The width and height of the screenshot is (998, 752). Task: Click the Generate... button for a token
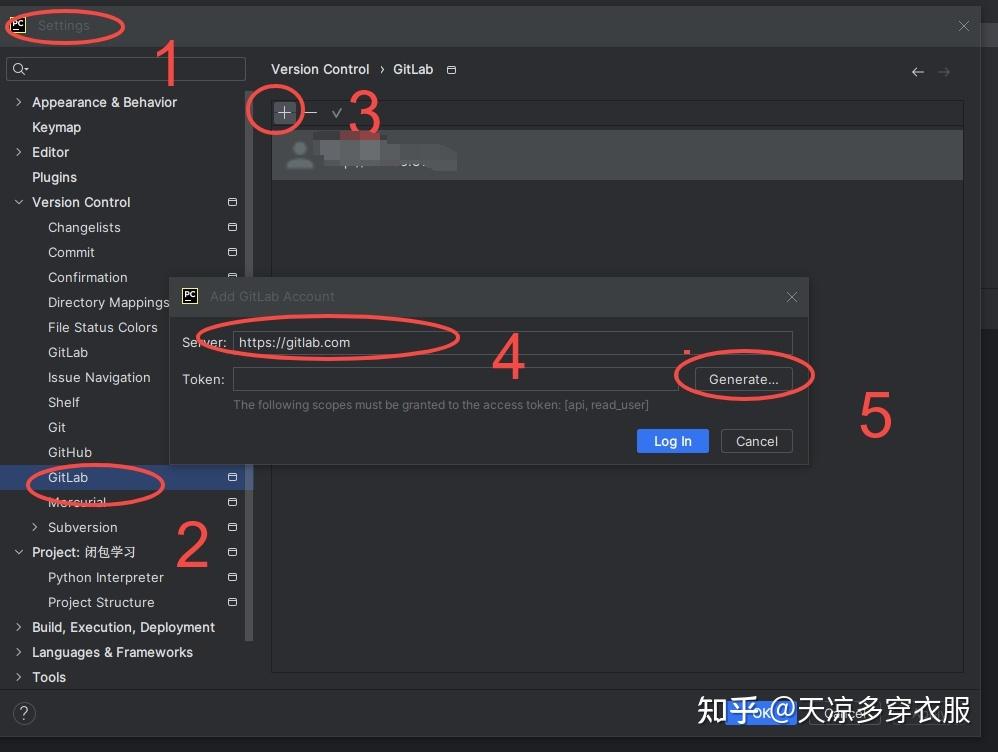click(744, 379)
